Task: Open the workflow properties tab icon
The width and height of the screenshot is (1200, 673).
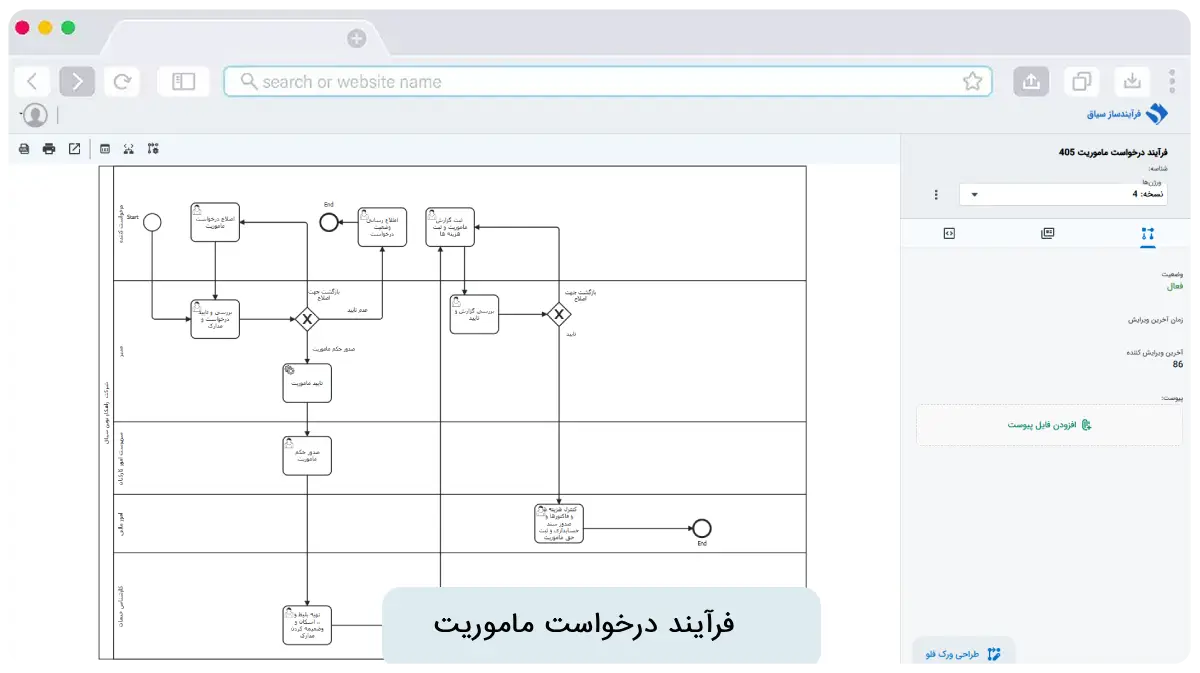Action: 1147,233
